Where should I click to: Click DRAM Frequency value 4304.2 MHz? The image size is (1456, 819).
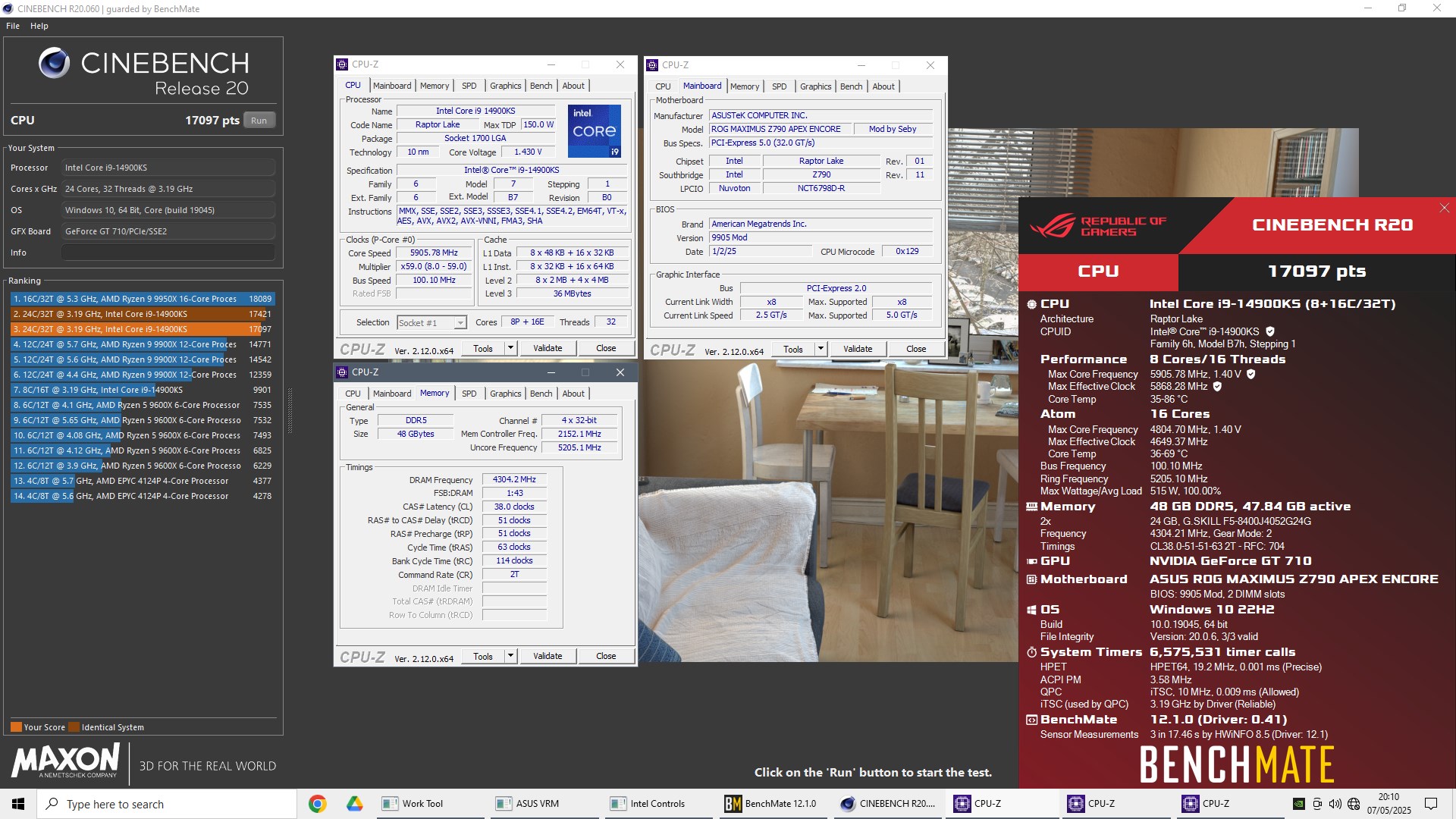click(x=514, y=480)
